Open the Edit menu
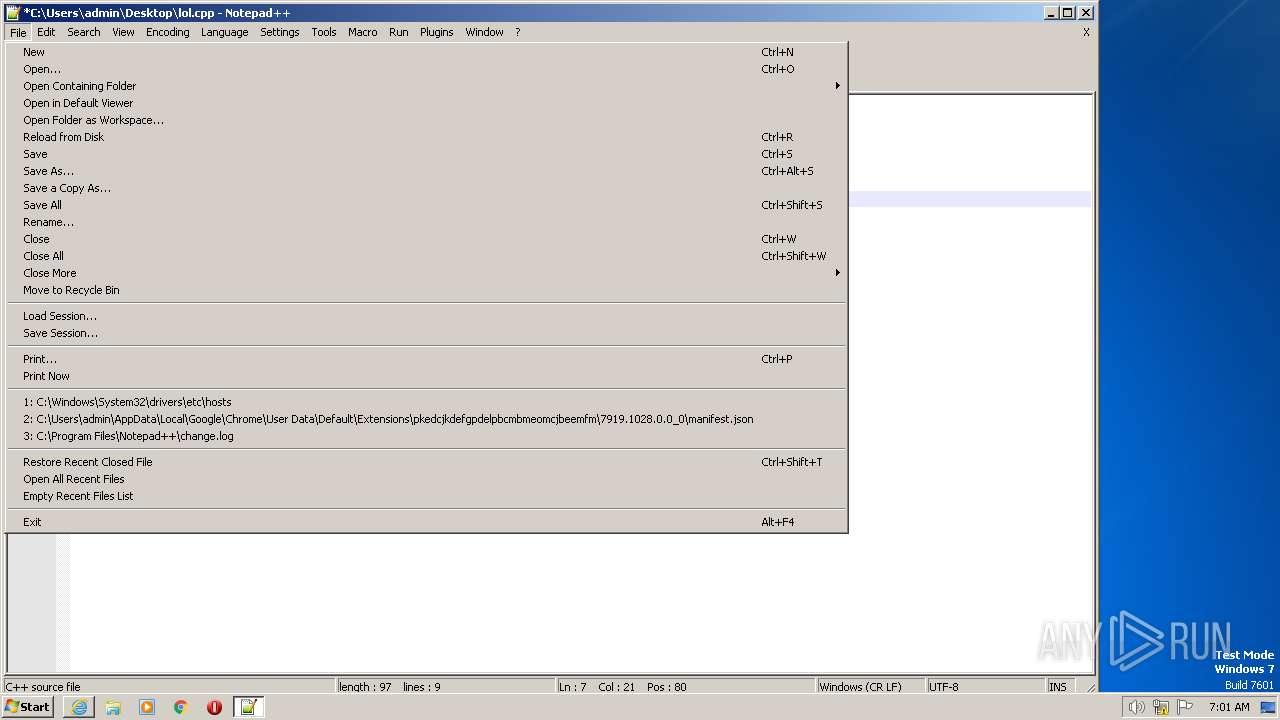 click(46, 32)
